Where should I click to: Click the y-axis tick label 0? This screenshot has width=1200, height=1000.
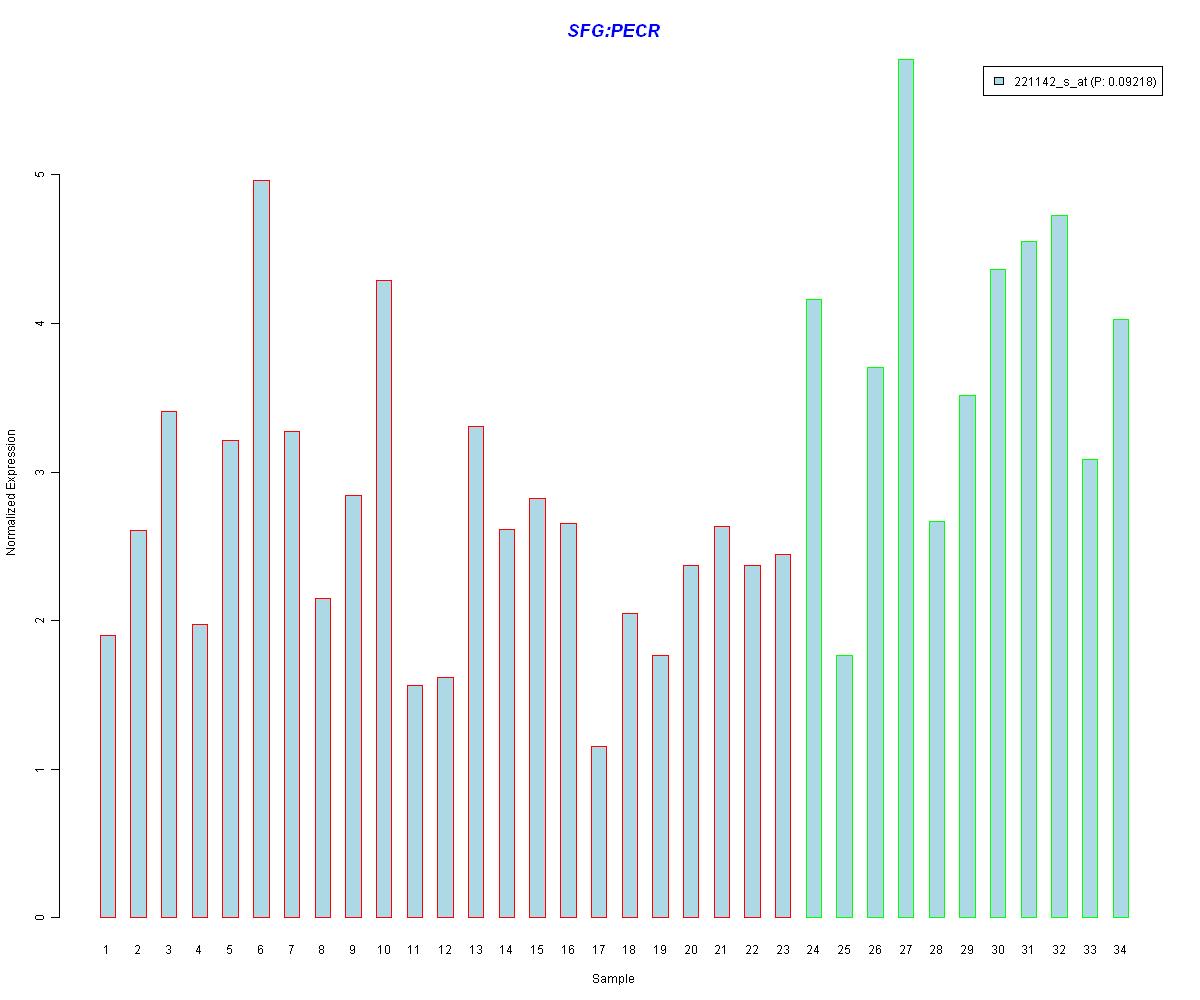[x=41, y=917]
